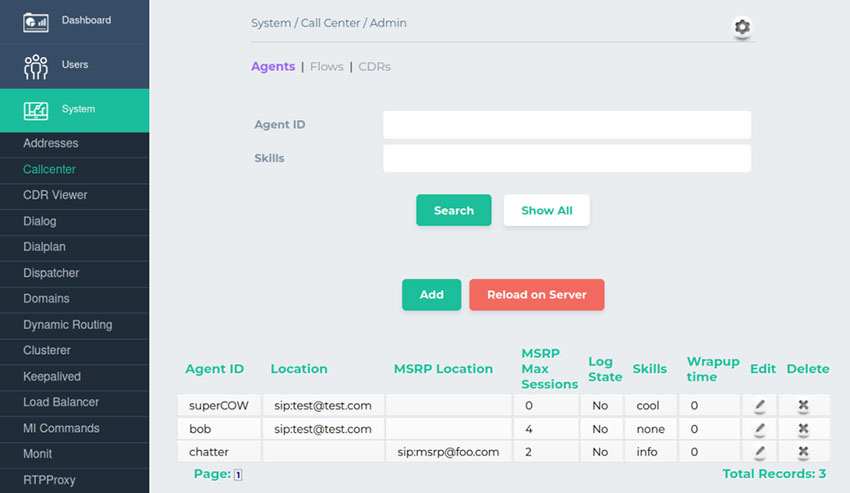Click the Search button
The height and width of the screenshot is (493, 850).
[x=453, y=211]
